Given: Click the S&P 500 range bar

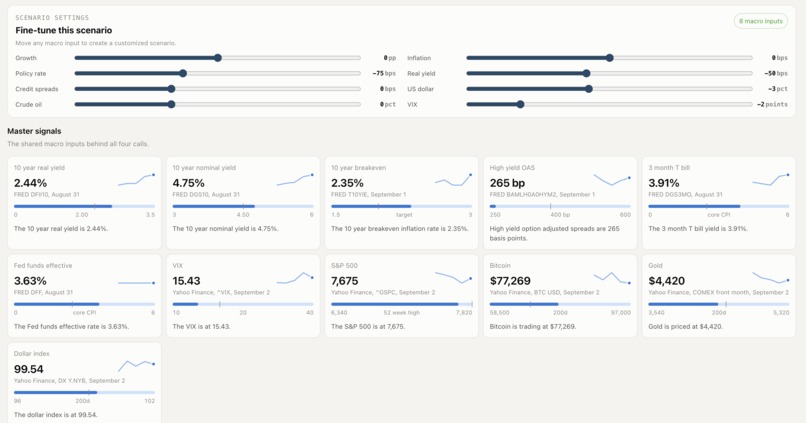Looking at the screenshot, I should coord(402,304).
